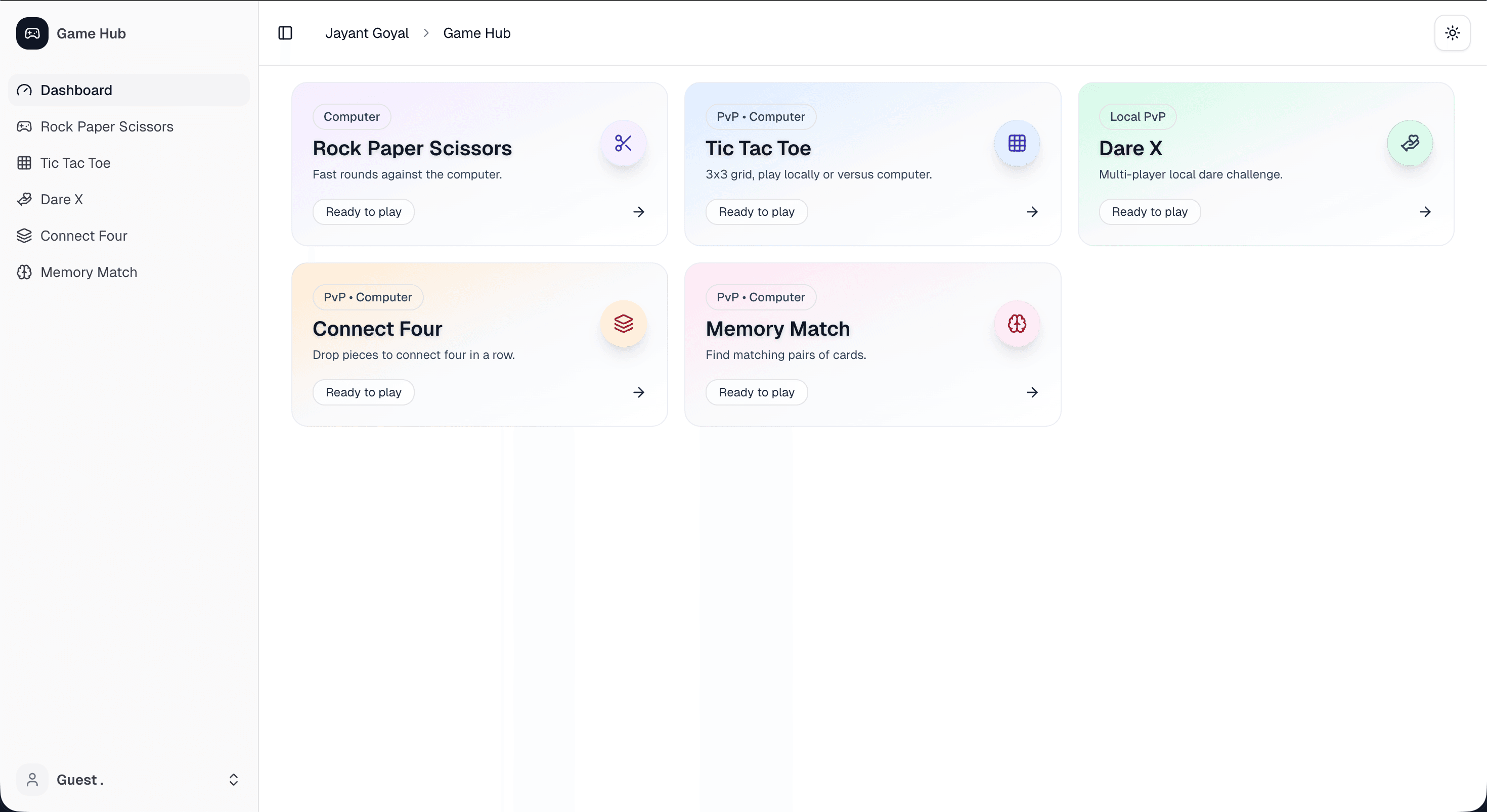This screenshot has width=1487, height=812.
Task: Toggle the light/dark theme sun button
Action: click(x=1453, y=33)
